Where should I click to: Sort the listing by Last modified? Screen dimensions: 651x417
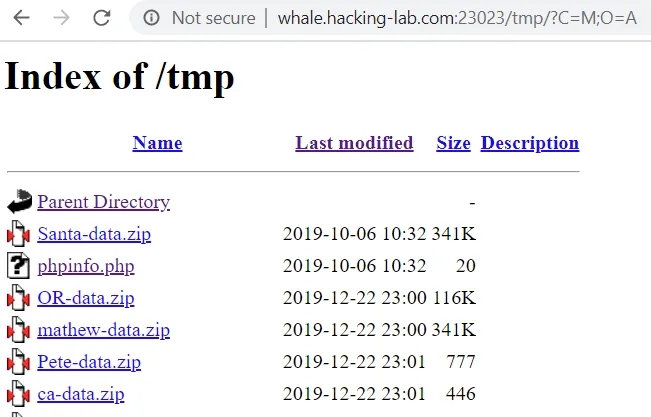pyautogui.click(x=354, y=143)
